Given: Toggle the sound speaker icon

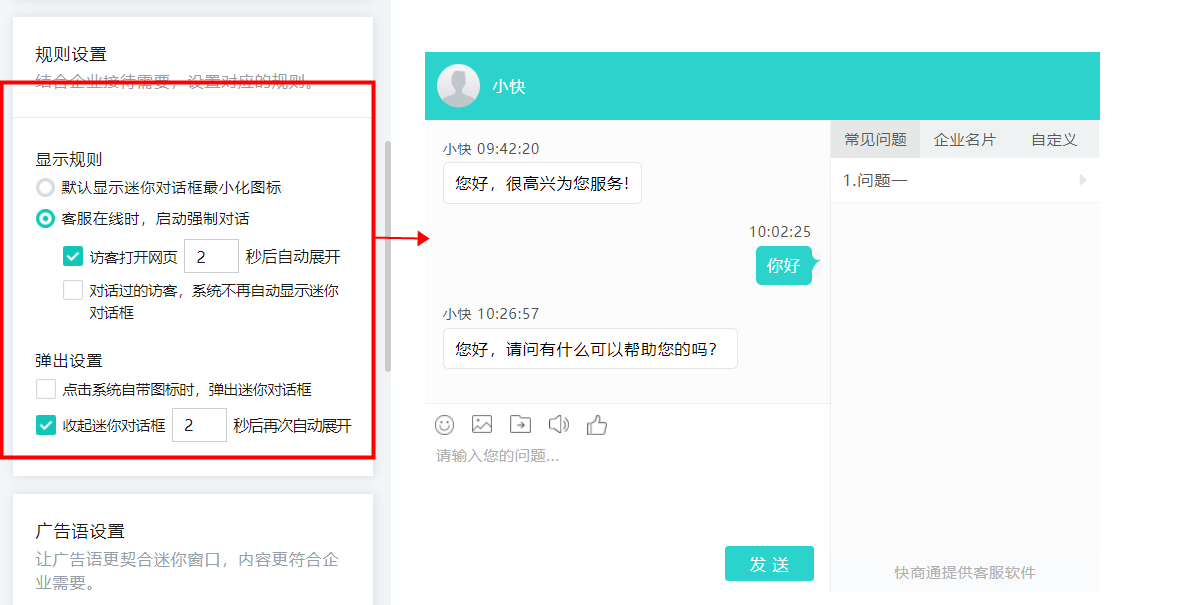Looking at the screenshot, I should (x=559, y=425).
